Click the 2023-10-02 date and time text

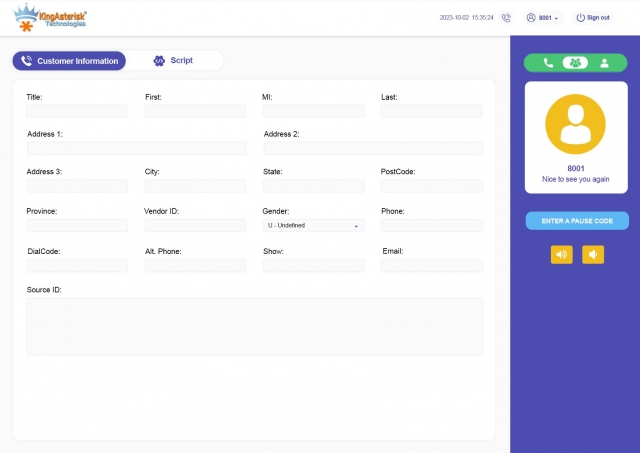467,18
